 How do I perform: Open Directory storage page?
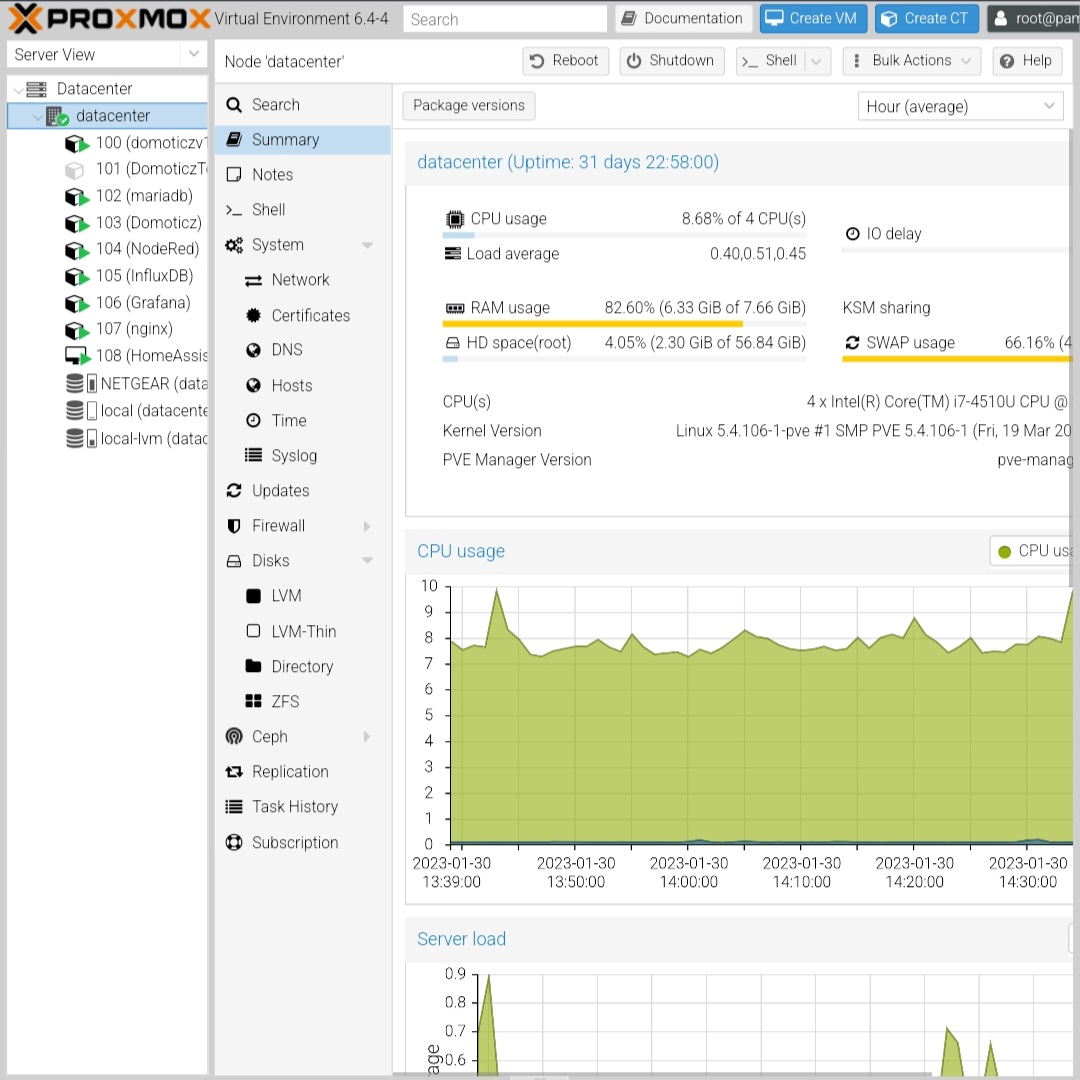[x=302, y=667]
